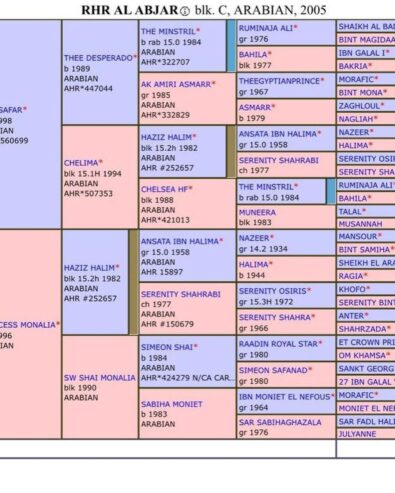
Task: Open CHELSEA HF pedigree
Action: tap(165, 189)
